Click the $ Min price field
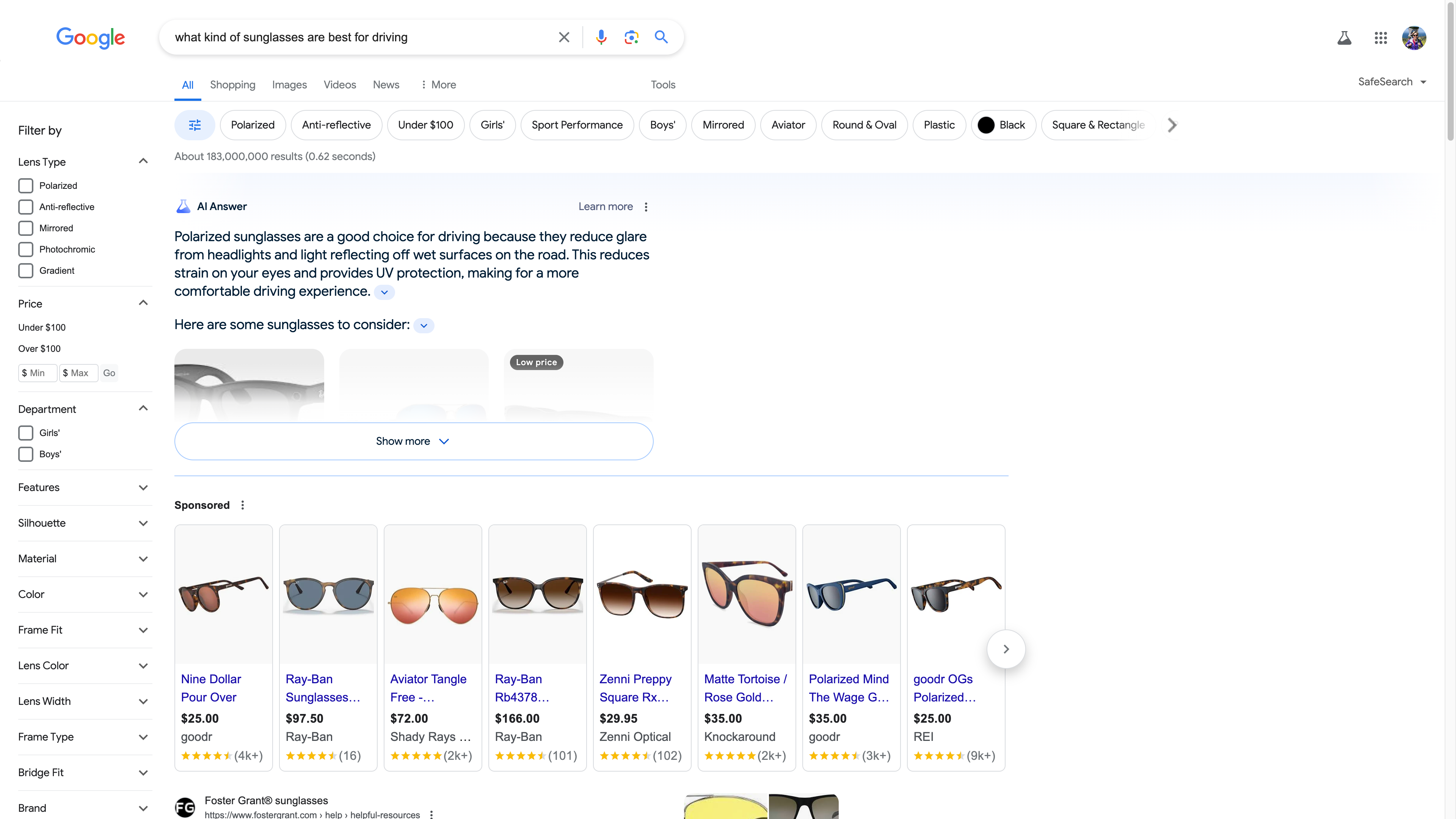This screenshot has width=1456, height=819. 37,373
